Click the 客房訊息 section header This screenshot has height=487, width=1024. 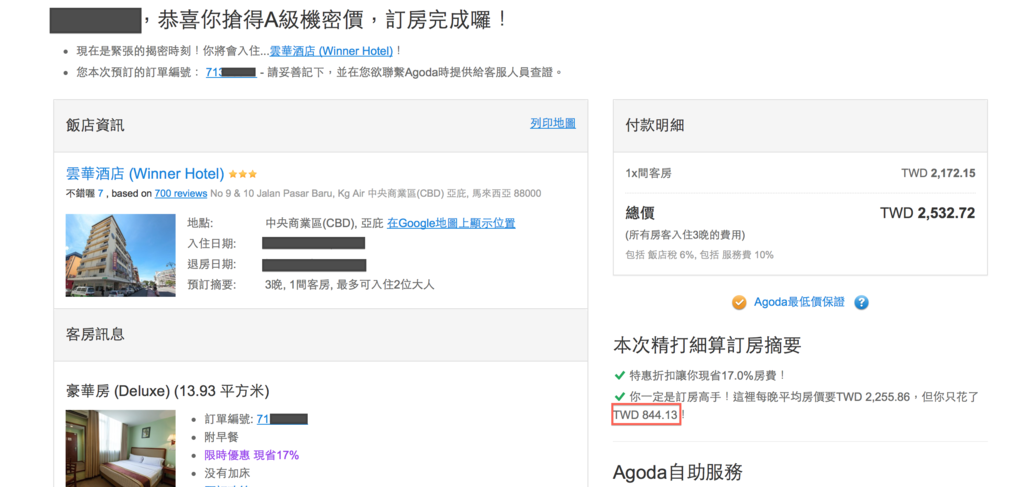click(x=95, y=334)
